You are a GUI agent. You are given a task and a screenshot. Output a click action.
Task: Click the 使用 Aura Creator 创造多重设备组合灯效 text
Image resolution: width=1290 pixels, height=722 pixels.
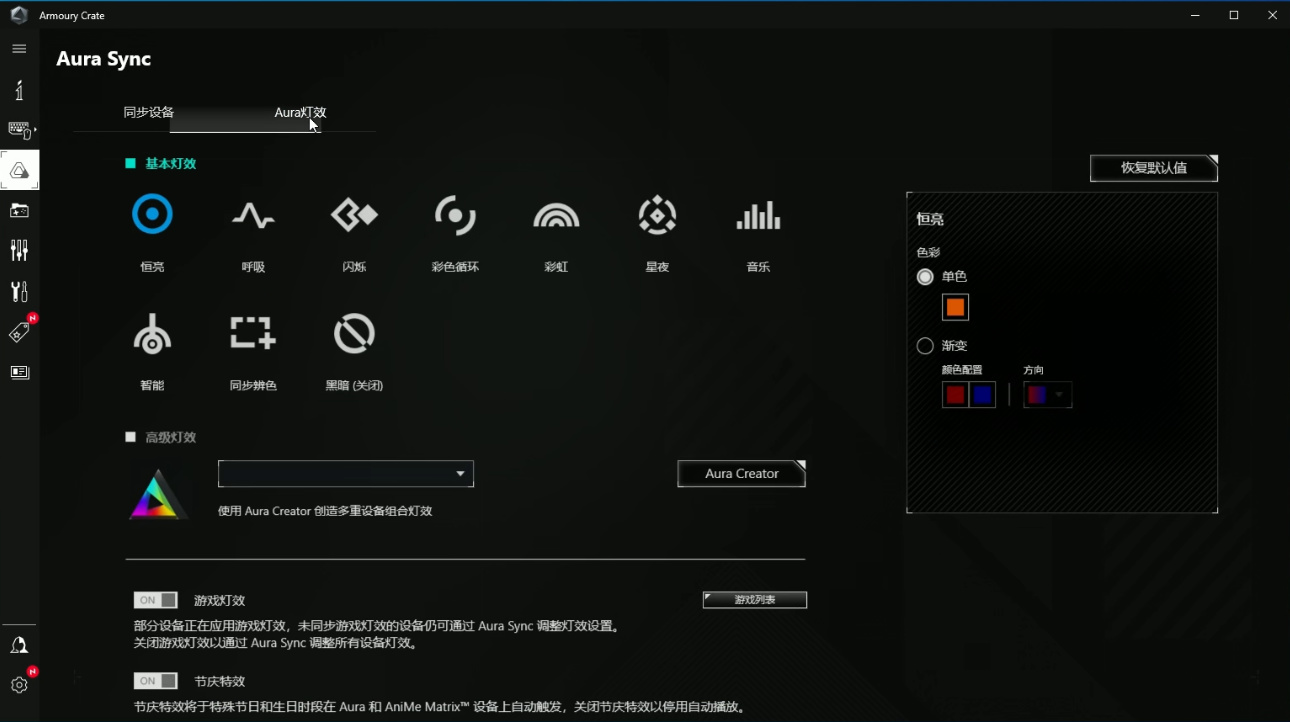[x=325, y=511]
